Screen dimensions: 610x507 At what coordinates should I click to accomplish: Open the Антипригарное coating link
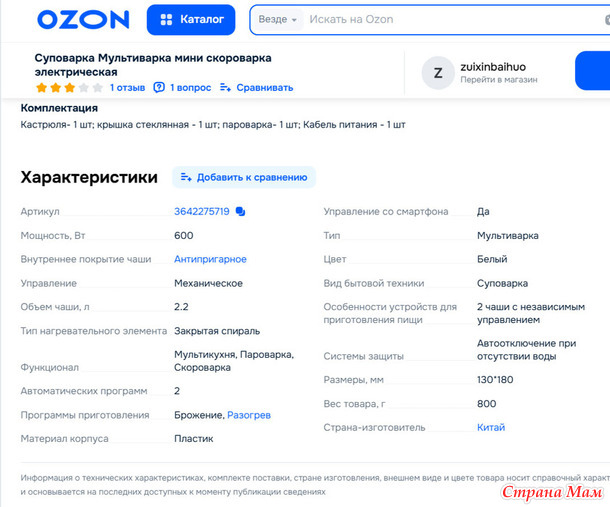click(210, 259)
